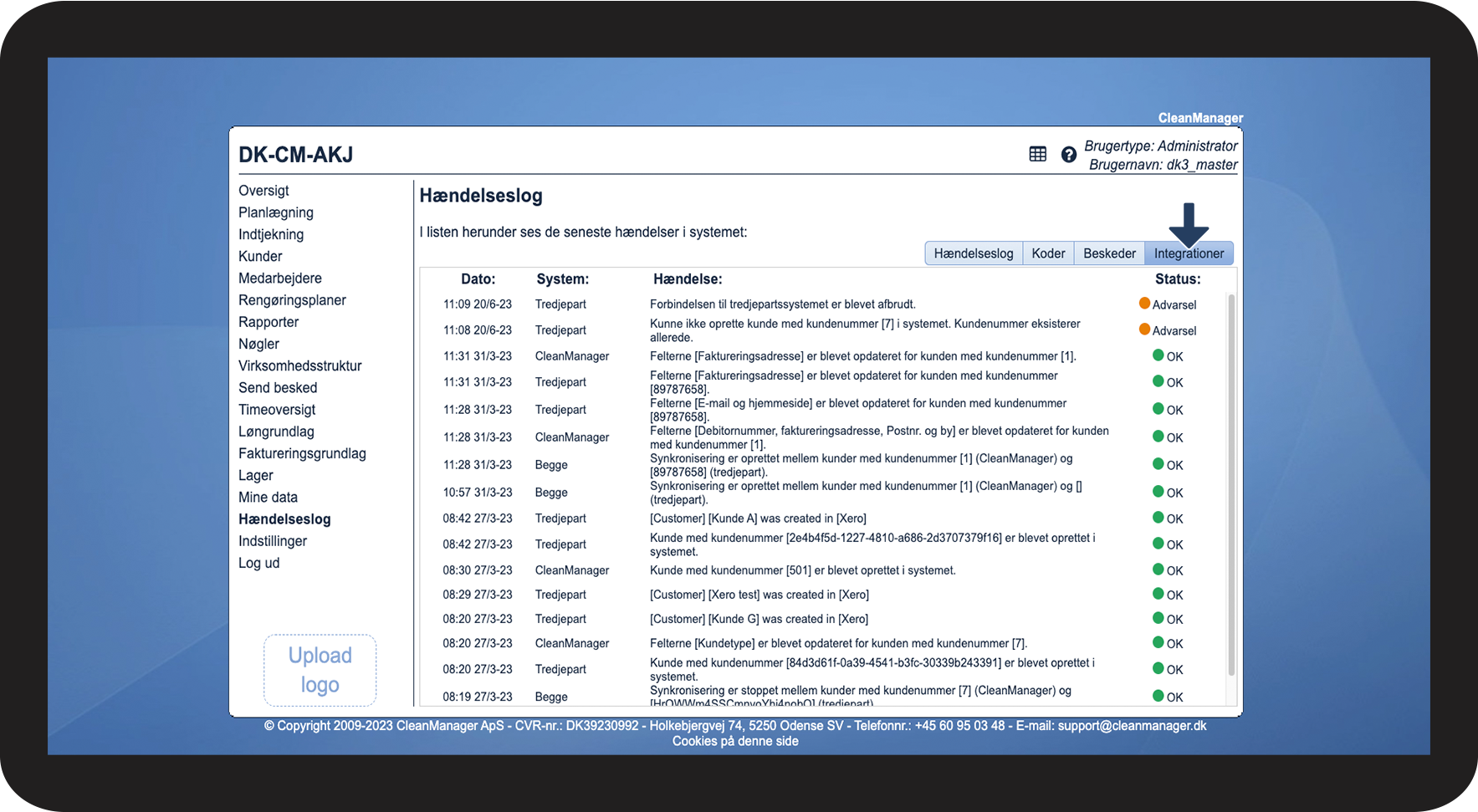This screenshot has width=1478, height=812.
Task: Open Cookies på denne side link
Action: [x=735, y=741]
